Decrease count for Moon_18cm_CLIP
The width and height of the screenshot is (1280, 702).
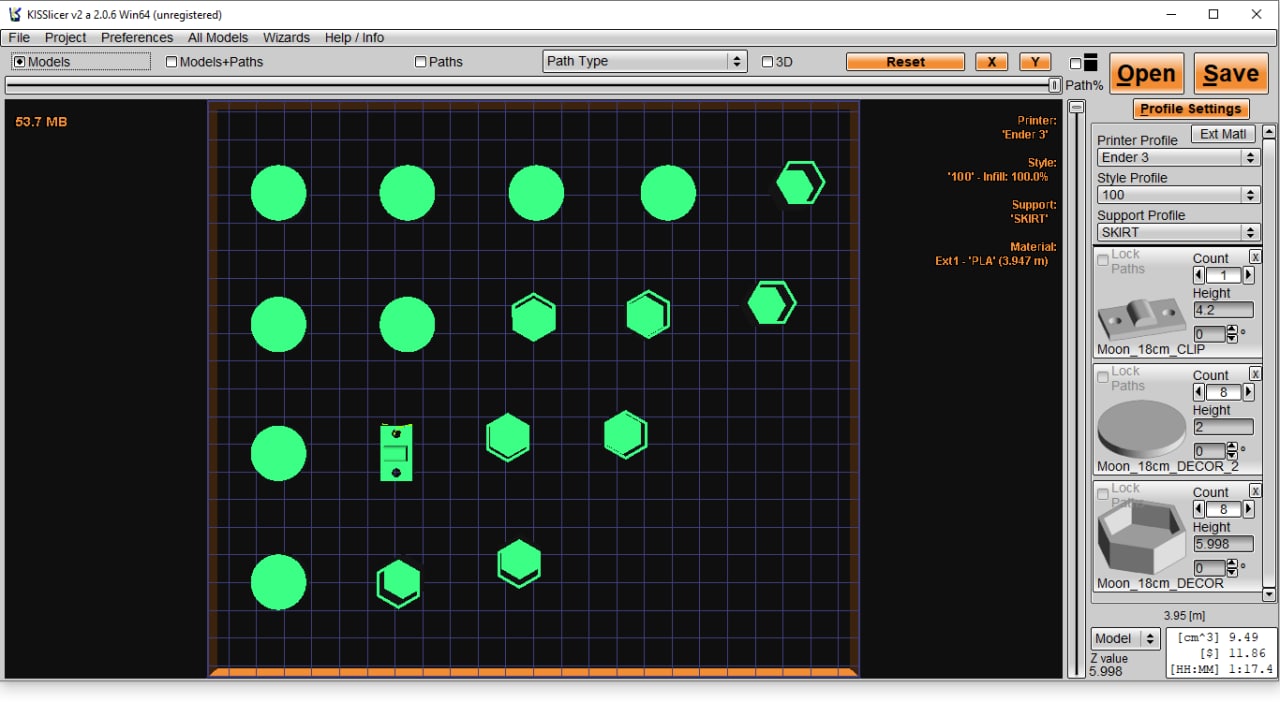[1199, 275]
